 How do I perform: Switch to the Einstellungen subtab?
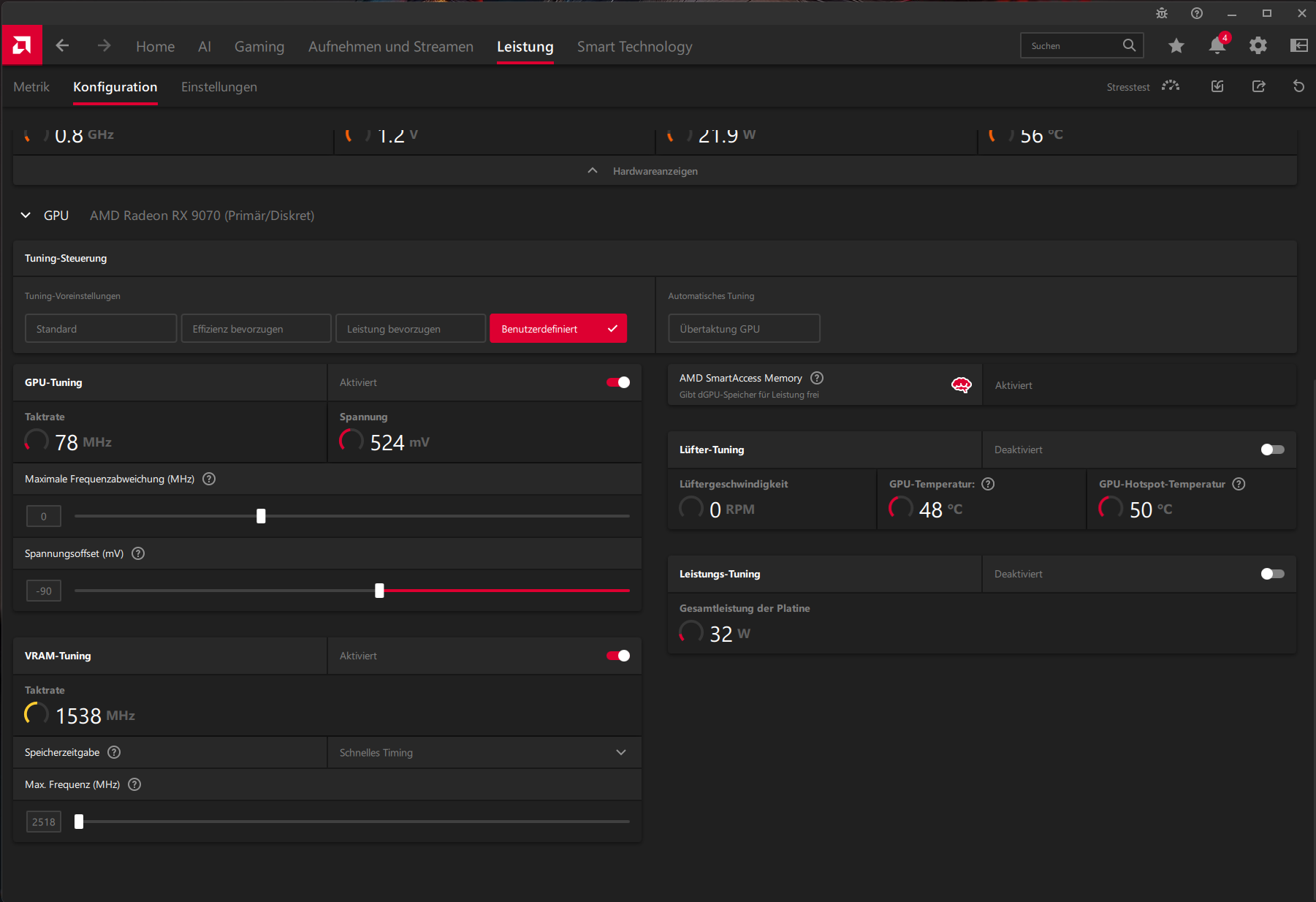point(219,87)
